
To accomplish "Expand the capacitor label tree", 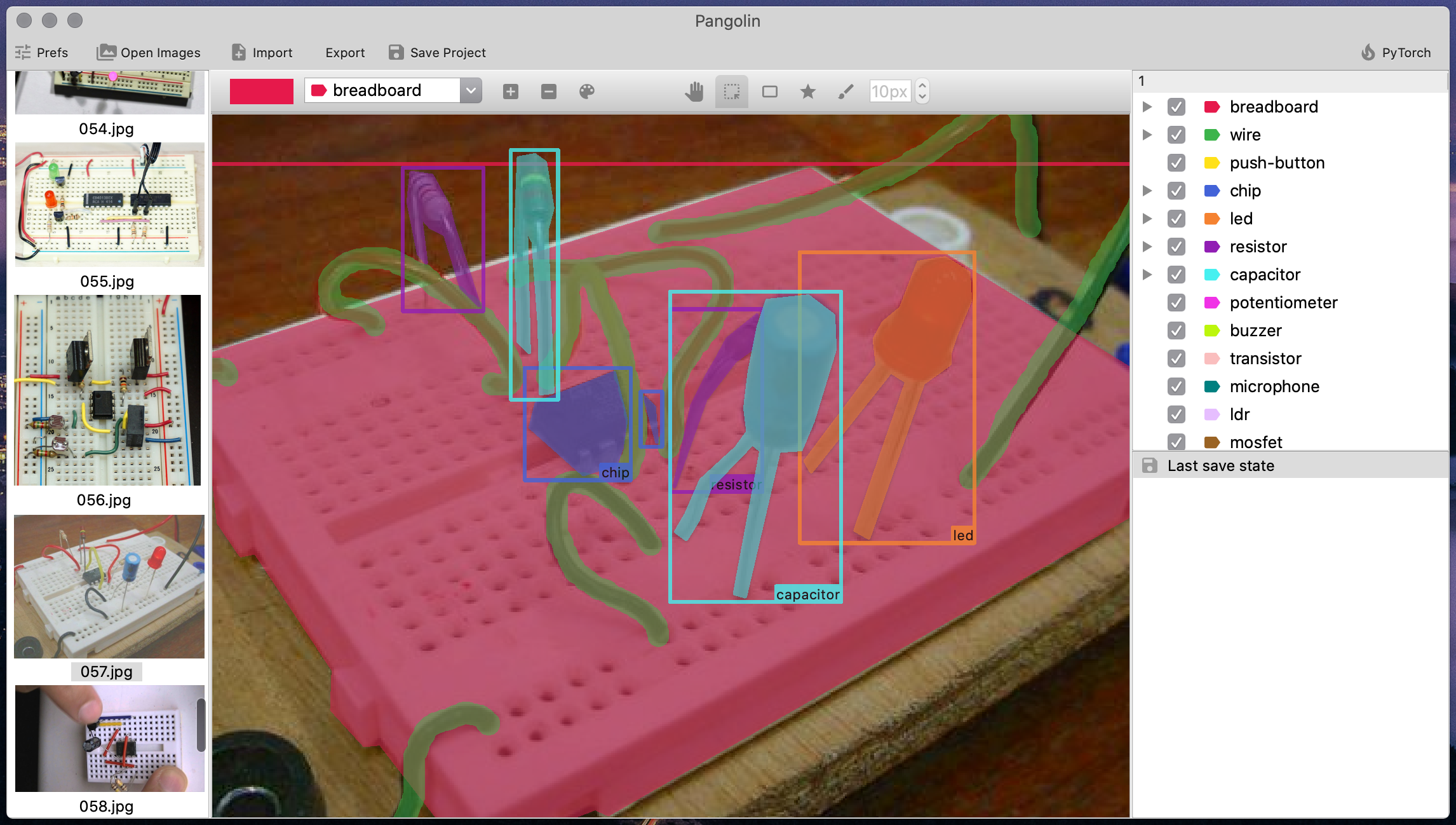I will (x=1147, y=275).
